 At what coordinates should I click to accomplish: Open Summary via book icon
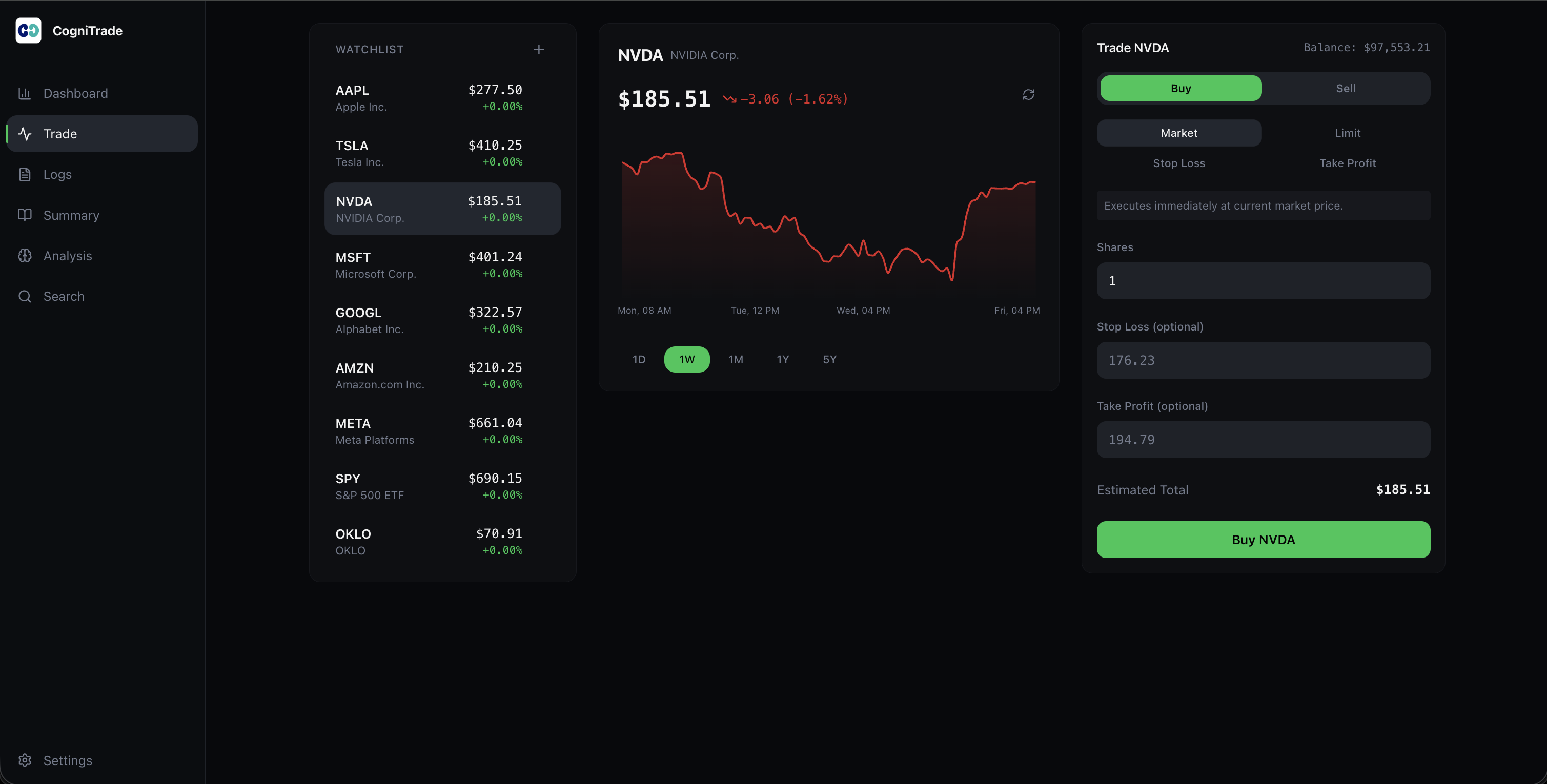[25, 215]
